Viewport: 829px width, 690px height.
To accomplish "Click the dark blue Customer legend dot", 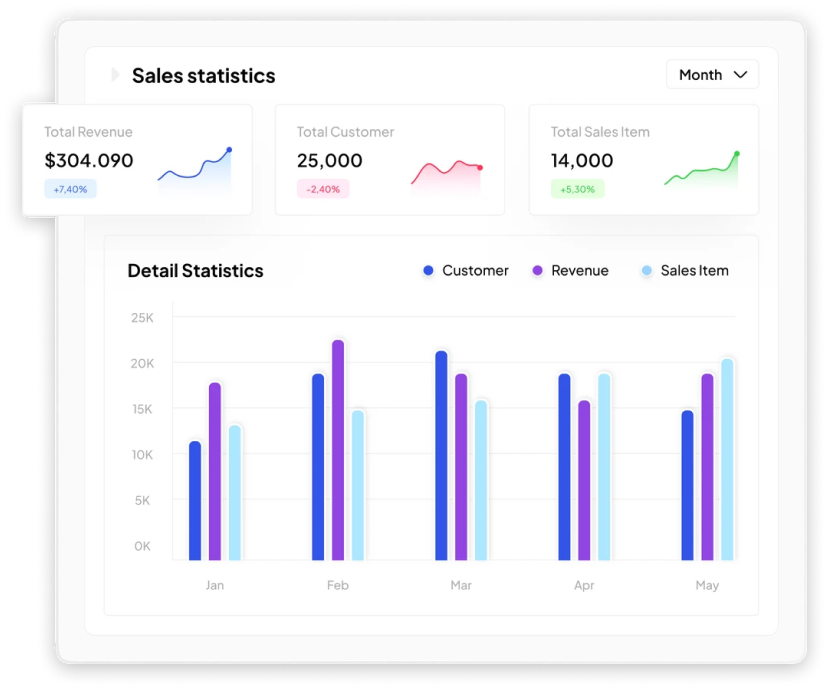I will click(x=428, y=271).
